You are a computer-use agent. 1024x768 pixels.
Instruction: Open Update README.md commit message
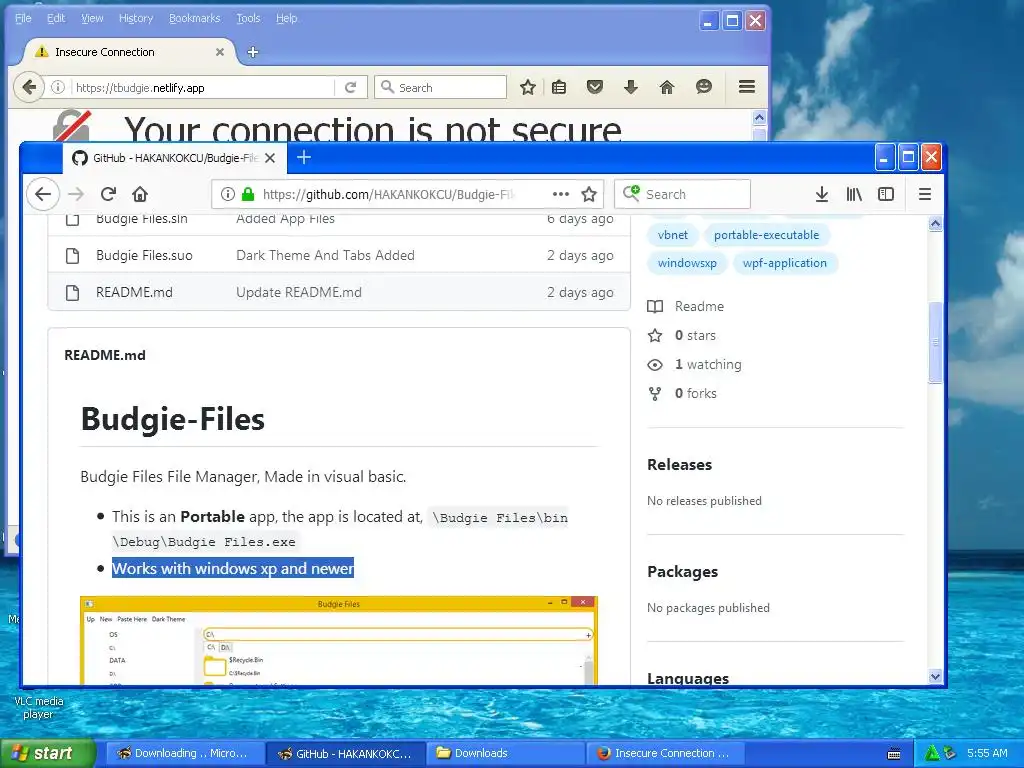tap(298, 293)
